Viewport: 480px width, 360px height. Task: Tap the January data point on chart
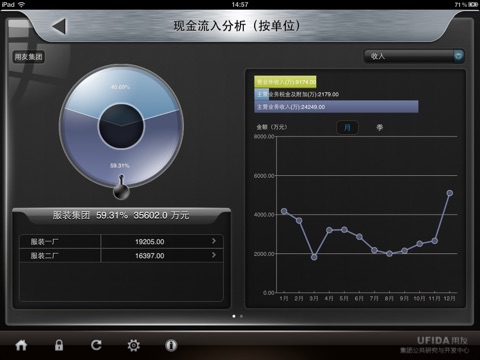[284, 211]
